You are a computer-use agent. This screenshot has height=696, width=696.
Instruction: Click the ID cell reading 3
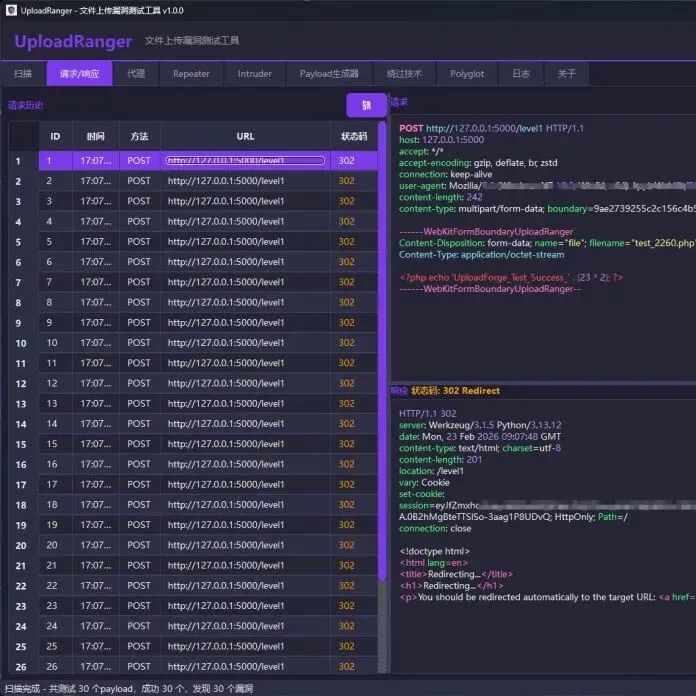coord(55,201)
